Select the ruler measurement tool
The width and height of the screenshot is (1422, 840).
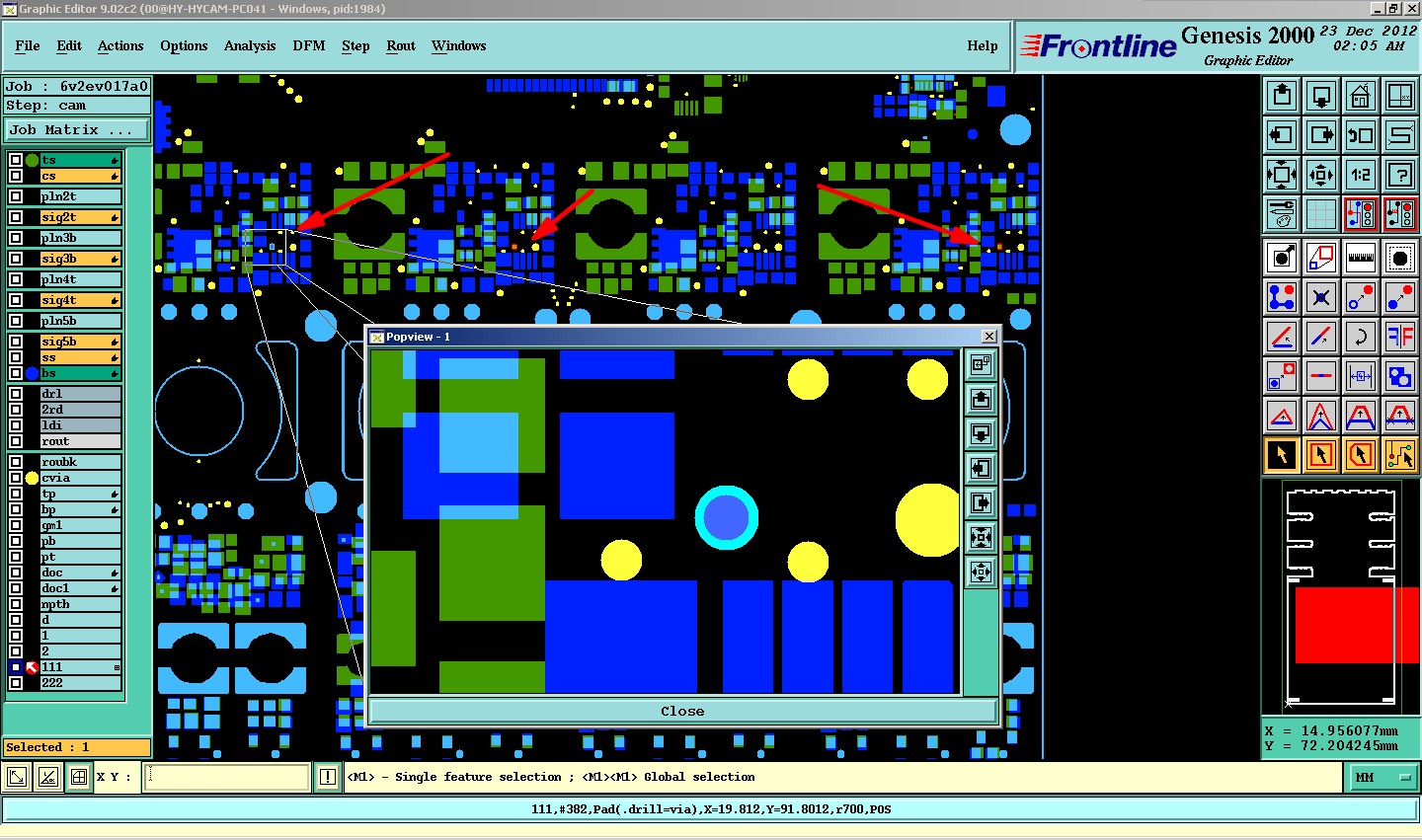pyautogui.click(x=1361, y=258)
